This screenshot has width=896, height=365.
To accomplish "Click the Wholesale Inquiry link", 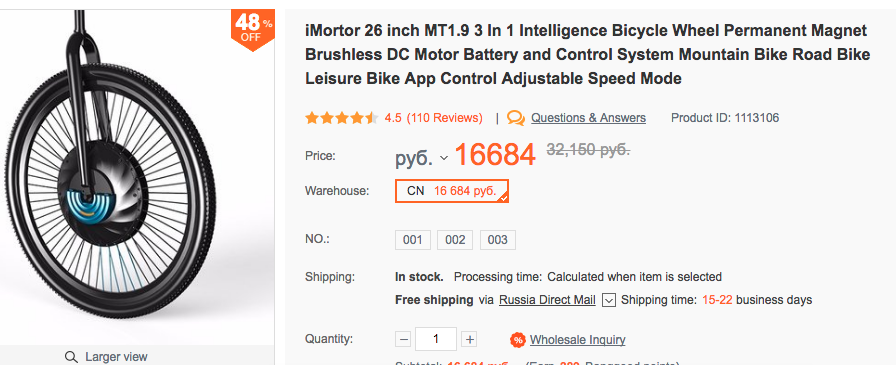I will point(578,340).
